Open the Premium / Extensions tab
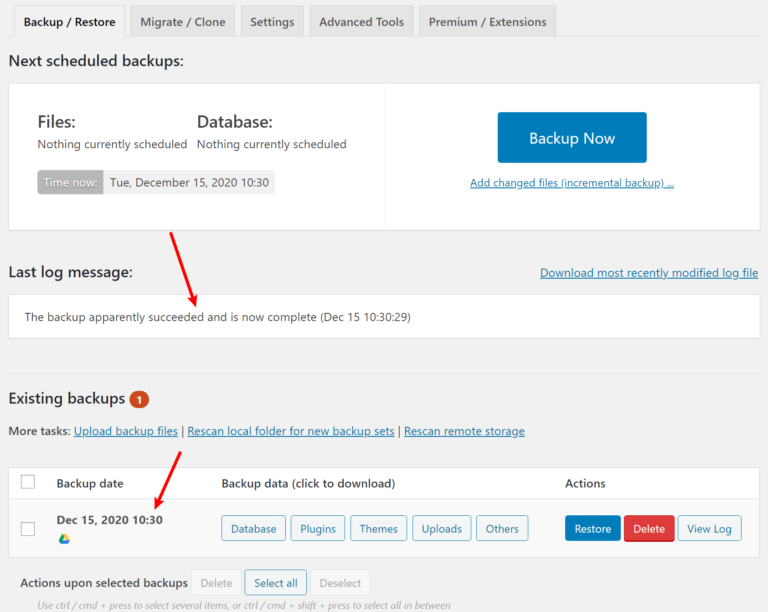 (x=487, y=22)
